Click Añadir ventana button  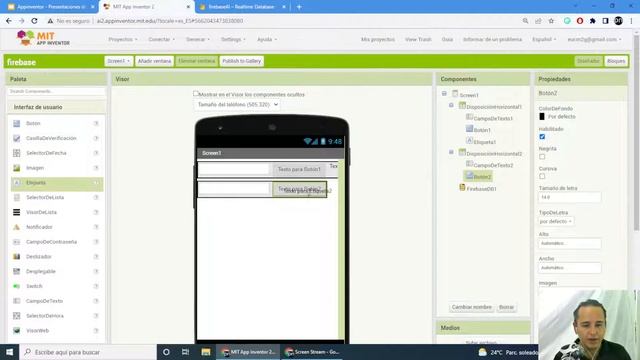click(x=154, y=61)
